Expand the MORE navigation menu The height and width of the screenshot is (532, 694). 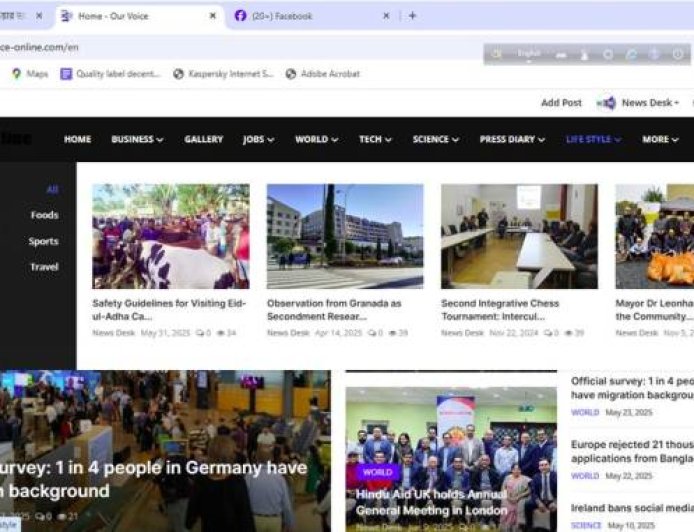[x=660, y=140]
